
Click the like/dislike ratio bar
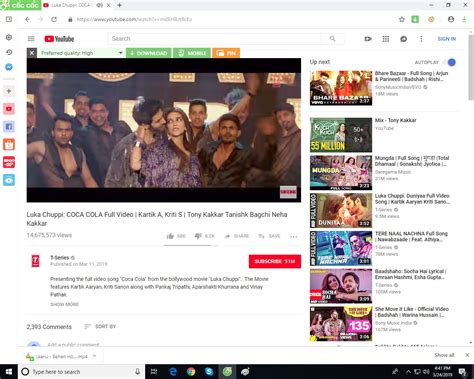(191, 245)
